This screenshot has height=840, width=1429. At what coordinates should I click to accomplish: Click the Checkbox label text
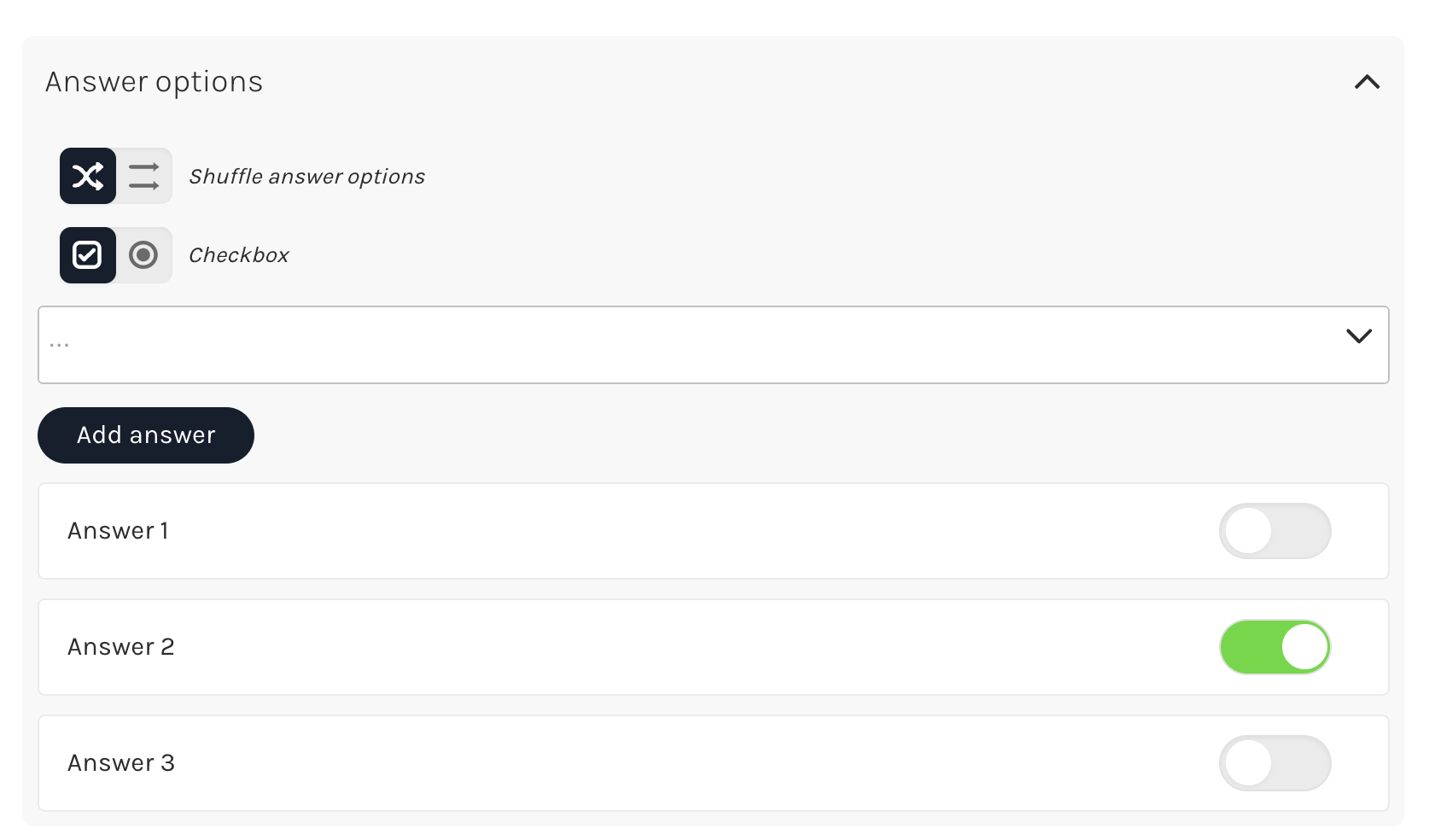pos(239,255)
